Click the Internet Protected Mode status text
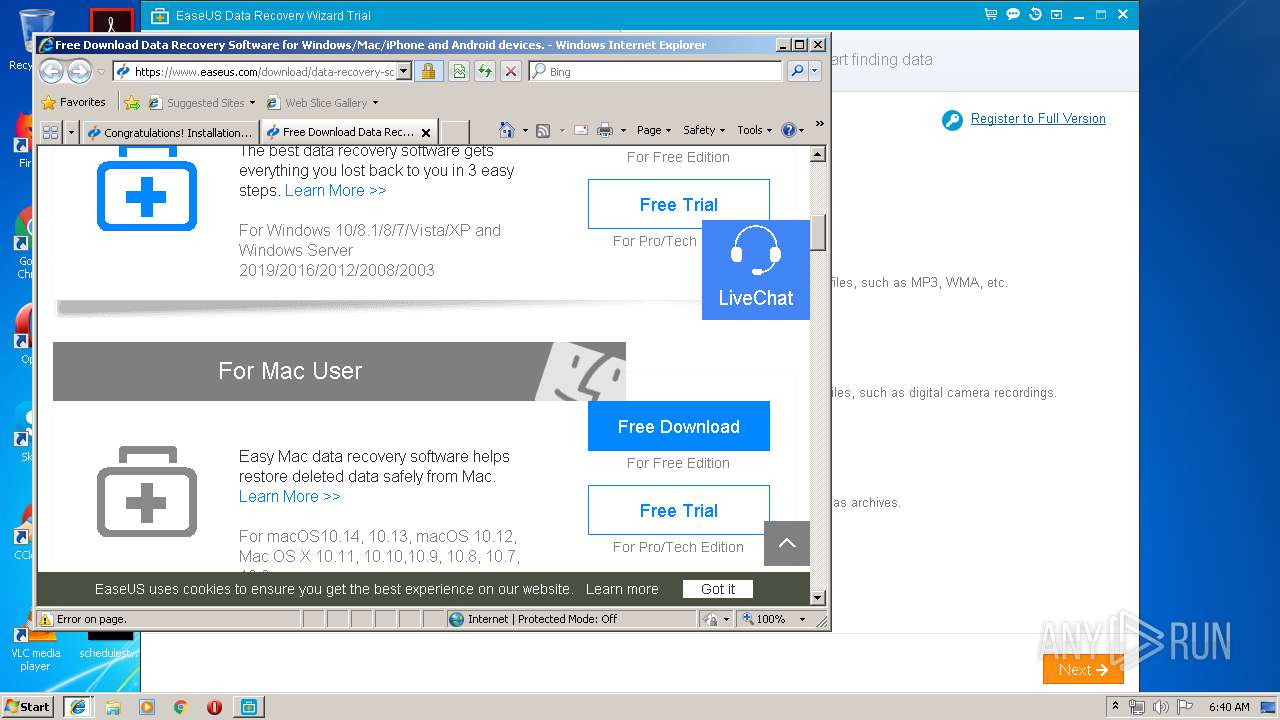The width and height of the screenshot is (1280, 720). tap(544, 619)
